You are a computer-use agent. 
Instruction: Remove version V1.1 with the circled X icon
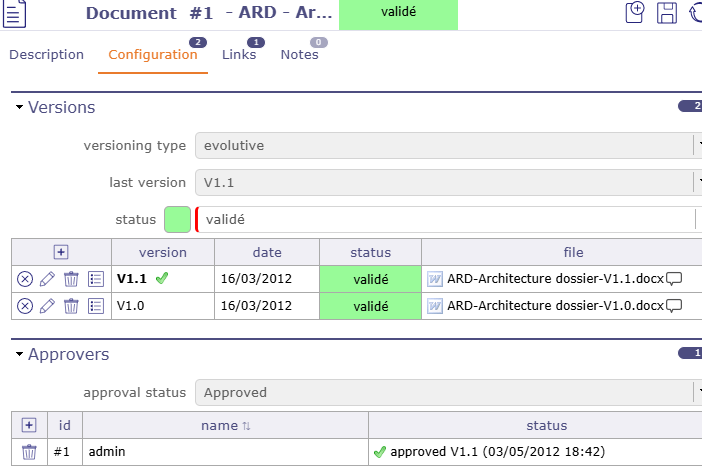coord(25,279)
